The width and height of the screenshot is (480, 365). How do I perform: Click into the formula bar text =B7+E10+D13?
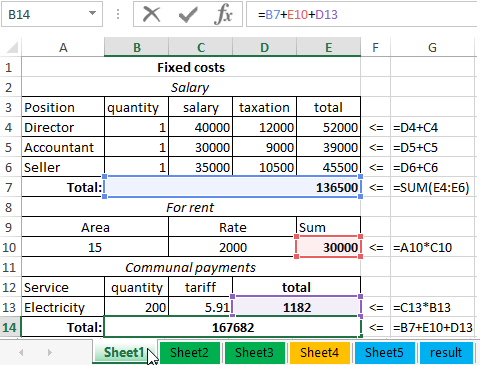298,14
